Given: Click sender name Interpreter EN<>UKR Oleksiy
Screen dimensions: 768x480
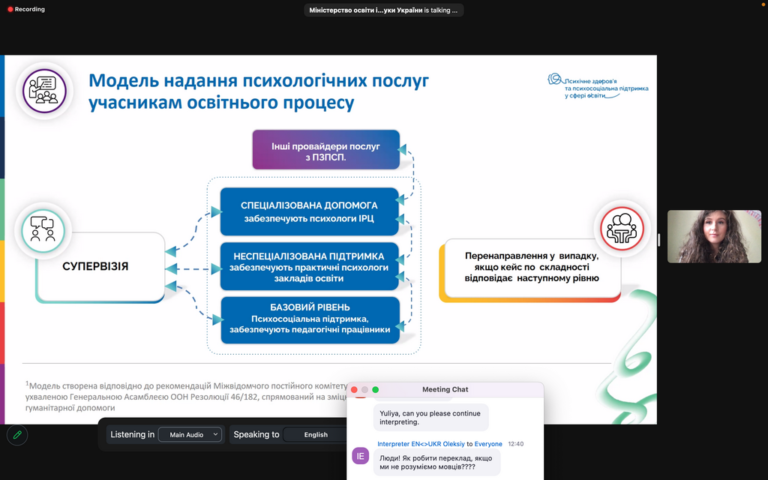Looking at the screenshot, I should click(420, 443).
